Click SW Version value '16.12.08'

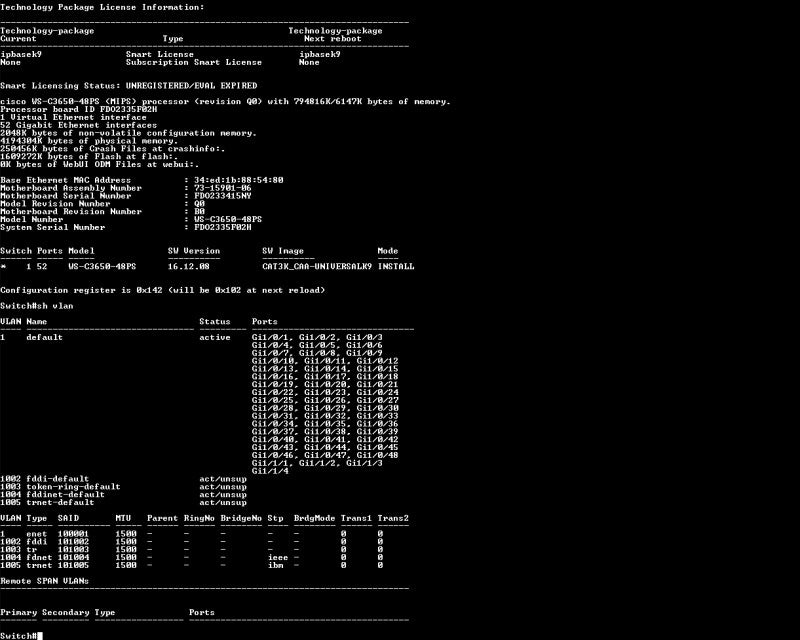click(x=189, y=266)
